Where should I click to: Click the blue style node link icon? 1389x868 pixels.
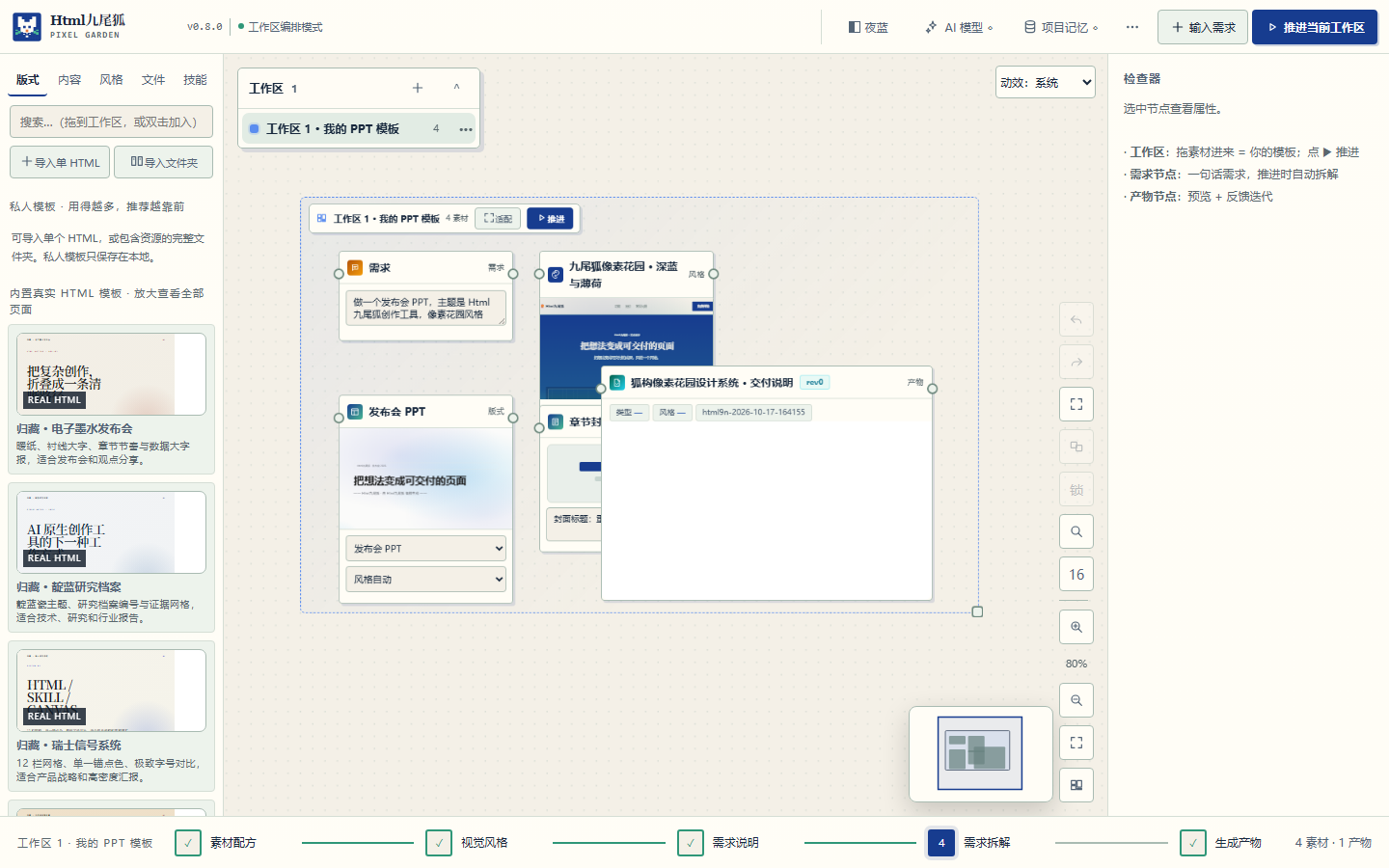556,275
